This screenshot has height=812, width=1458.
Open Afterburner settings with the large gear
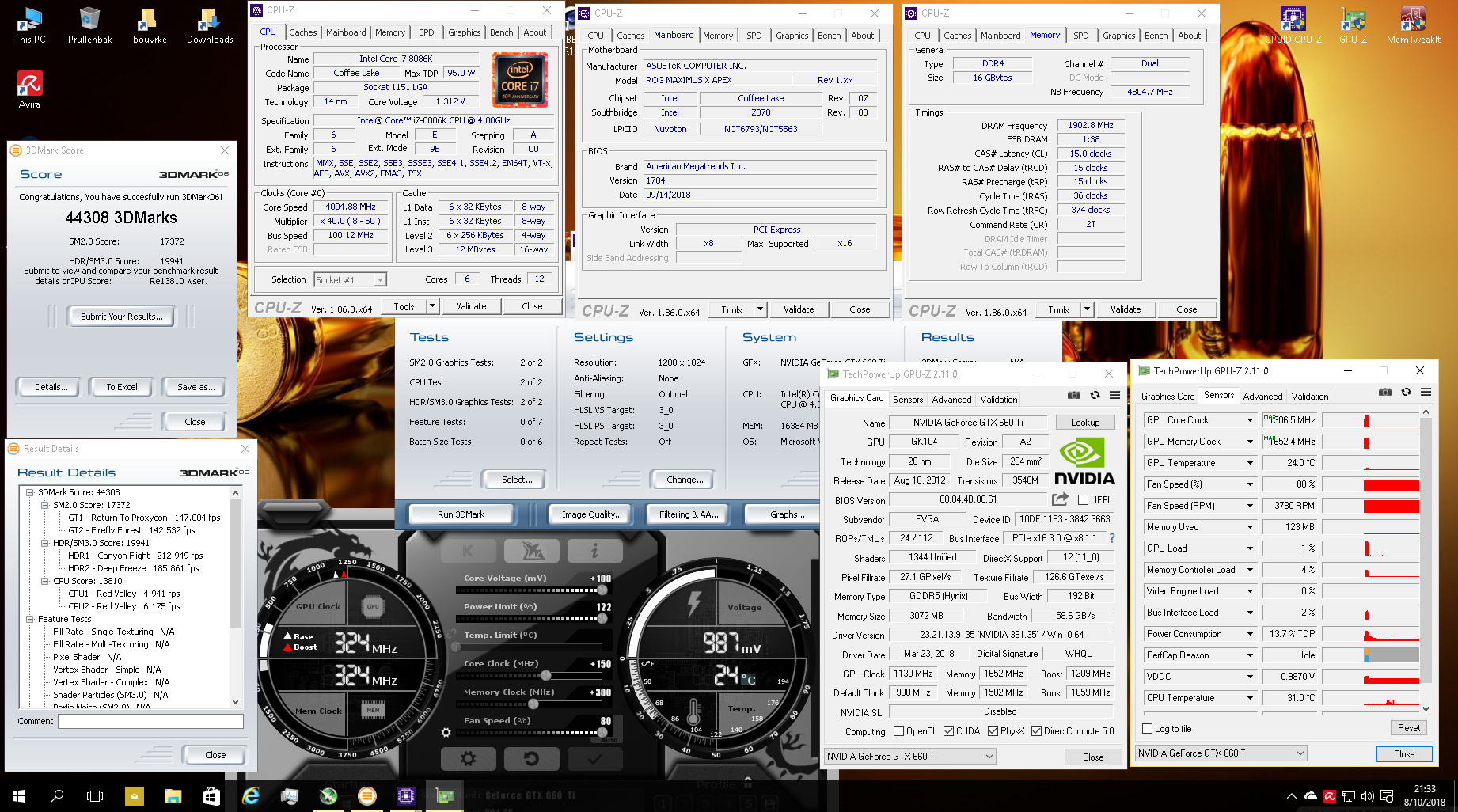click(468, 759)
